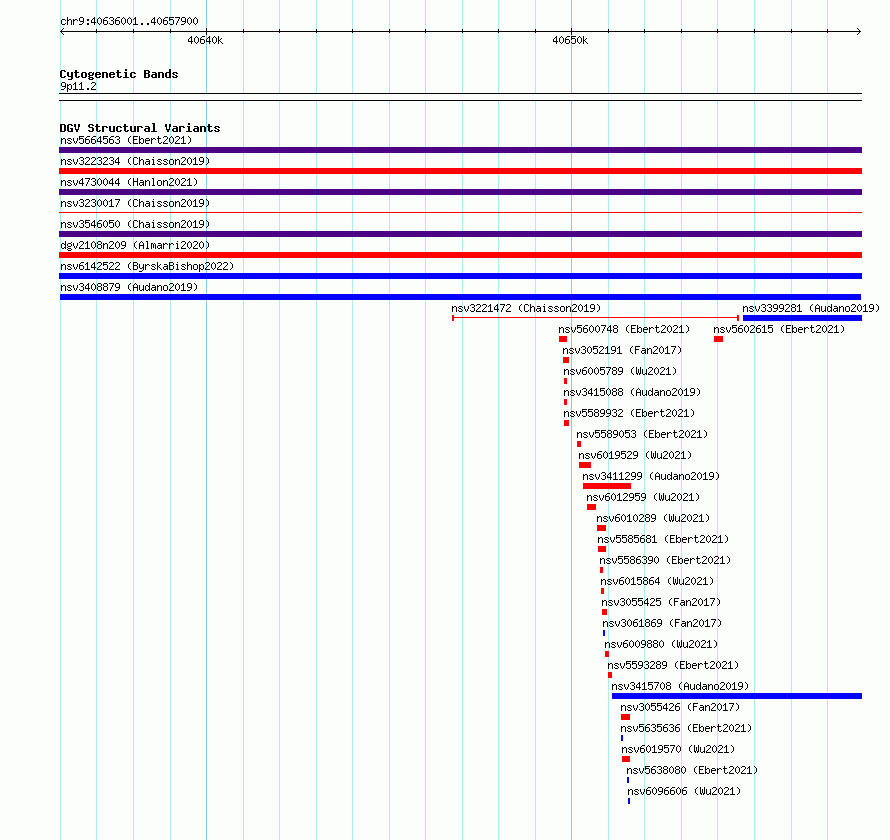Select the nsv3408879 (Audano2019) blue bar
The height and width of the screenshot is (840, 890).
coord(460,297)
